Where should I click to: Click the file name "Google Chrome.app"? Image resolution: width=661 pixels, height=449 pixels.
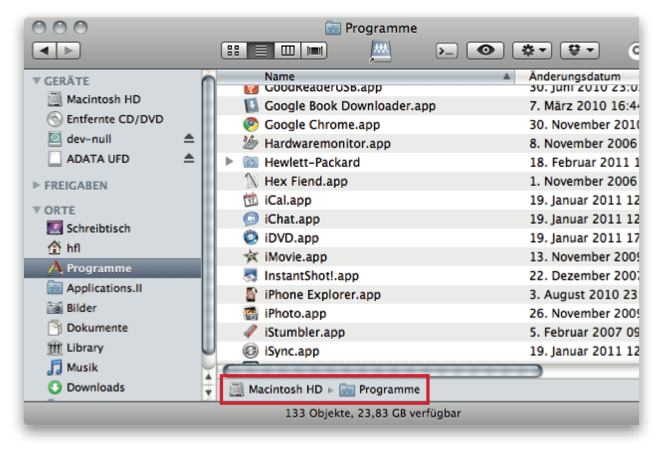tap(322, 125)
